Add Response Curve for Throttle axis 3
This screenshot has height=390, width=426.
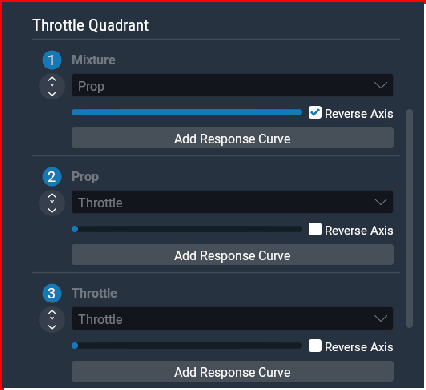[x=233, y=371]
